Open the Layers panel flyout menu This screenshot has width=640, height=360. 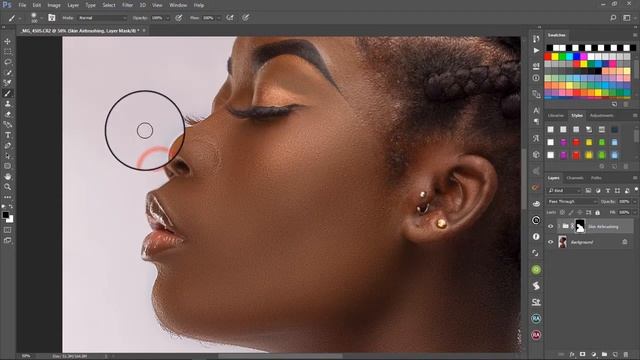[635, 178]
